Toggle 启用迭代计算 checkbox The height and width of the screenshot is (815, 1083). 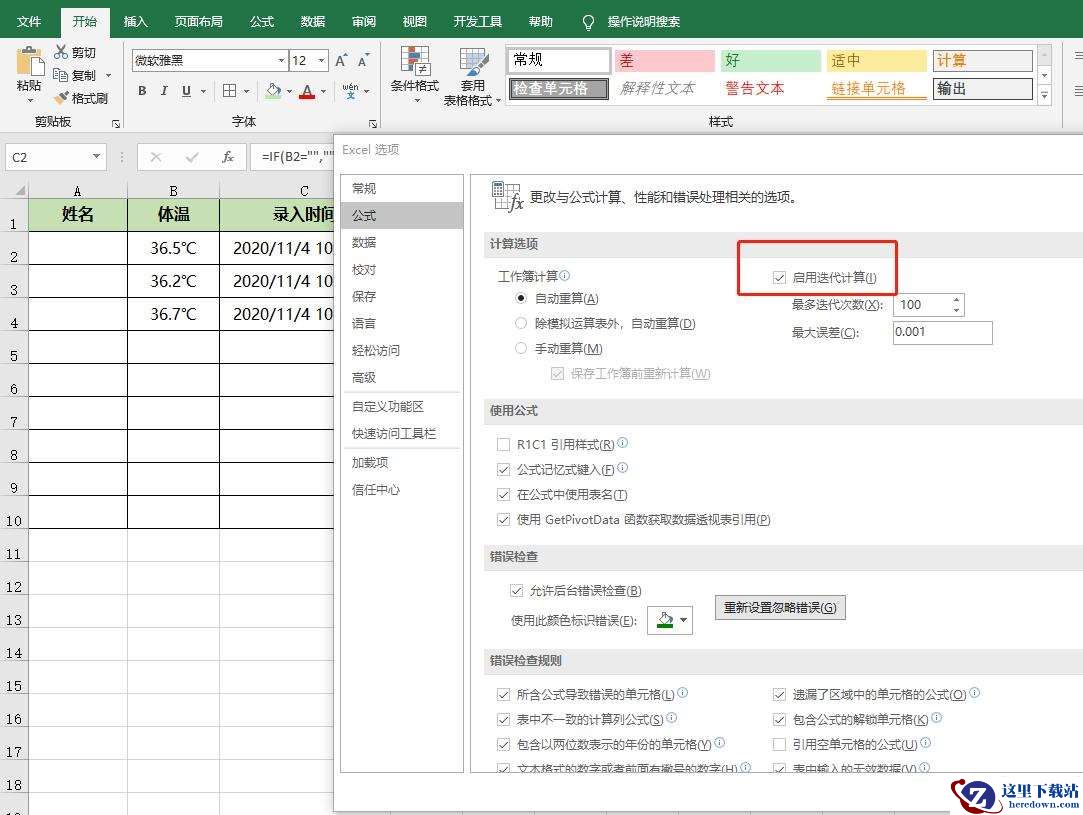point(779,278)
